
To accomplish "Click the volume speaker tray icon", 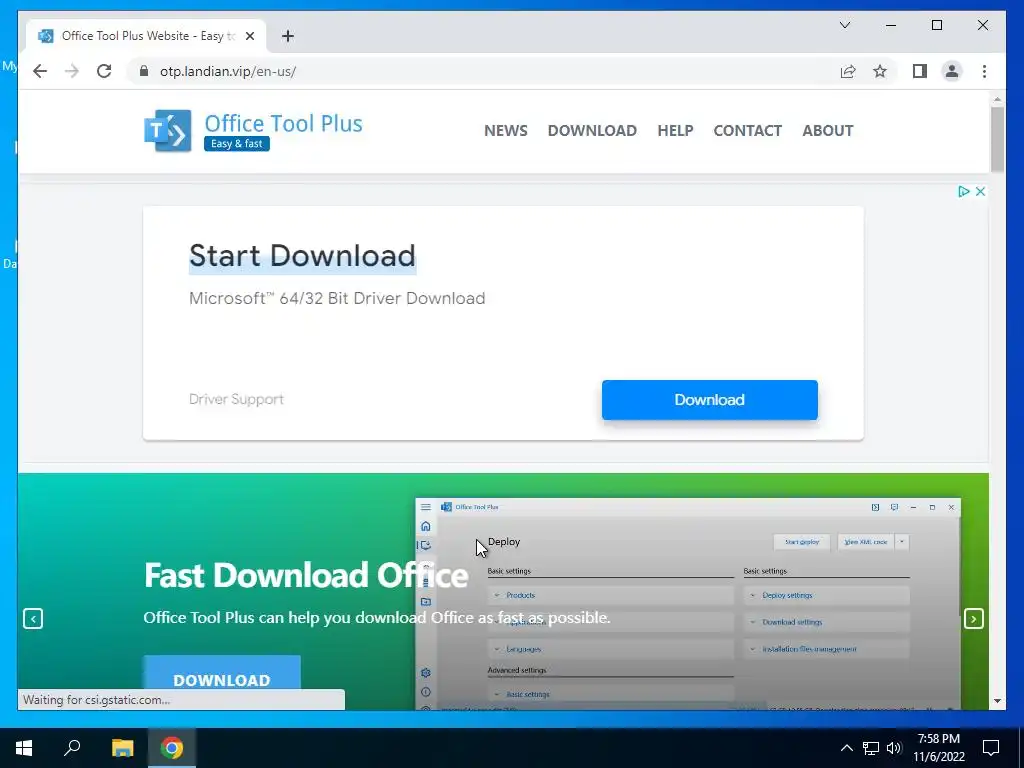I will point(894,748).
